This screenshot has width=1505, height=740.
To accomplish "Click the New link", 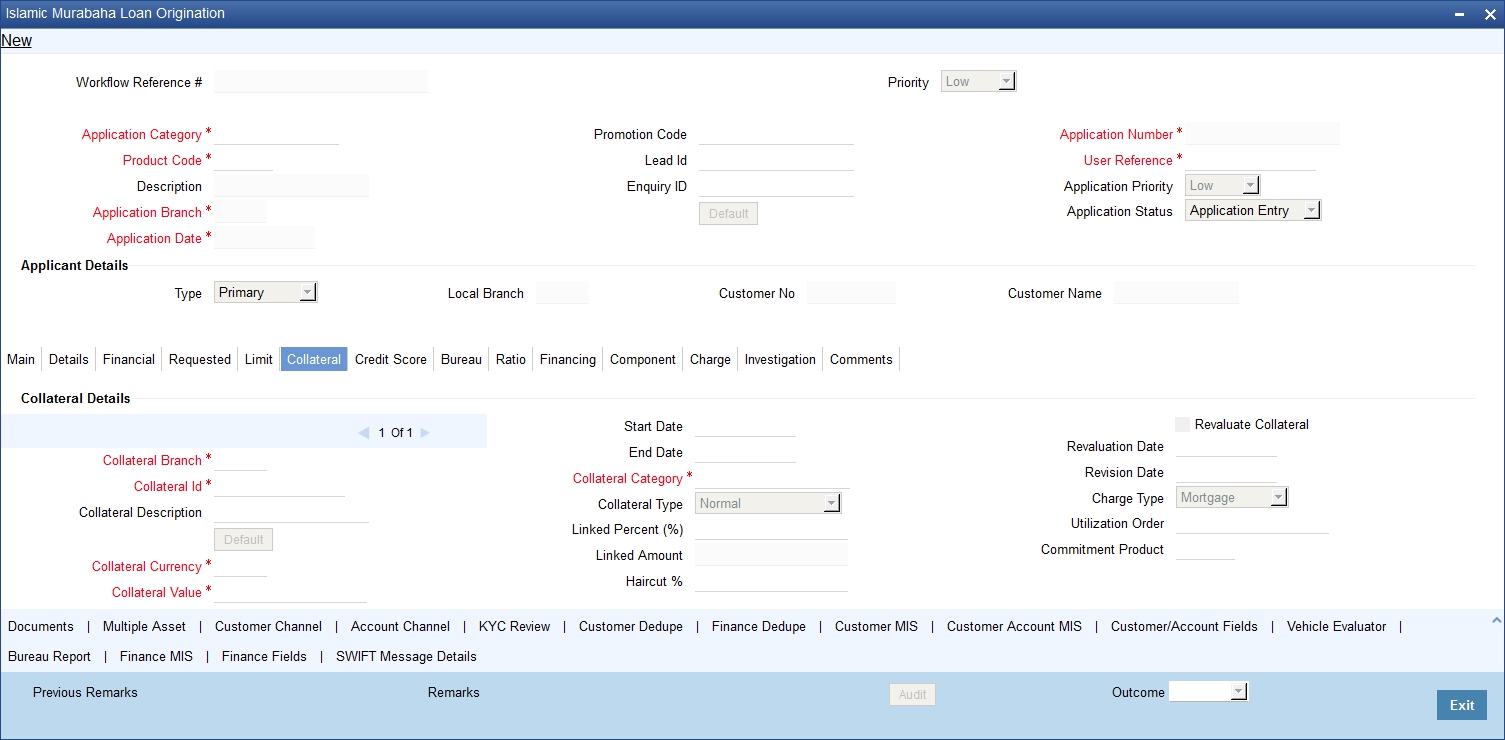I will click(17, 41).
